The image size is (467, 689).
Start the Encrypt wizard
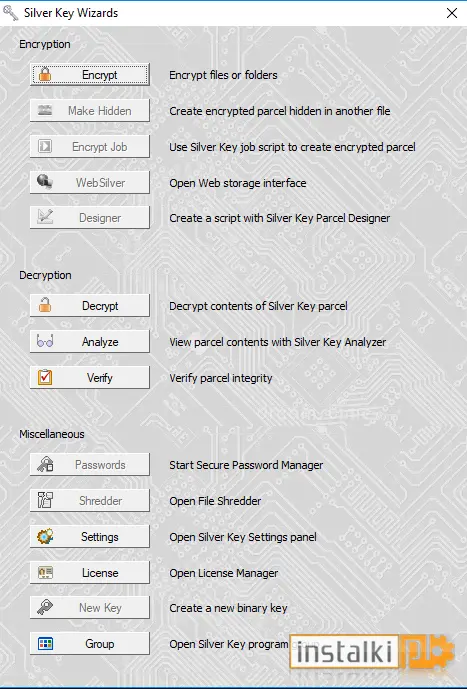tap(90, 74)
